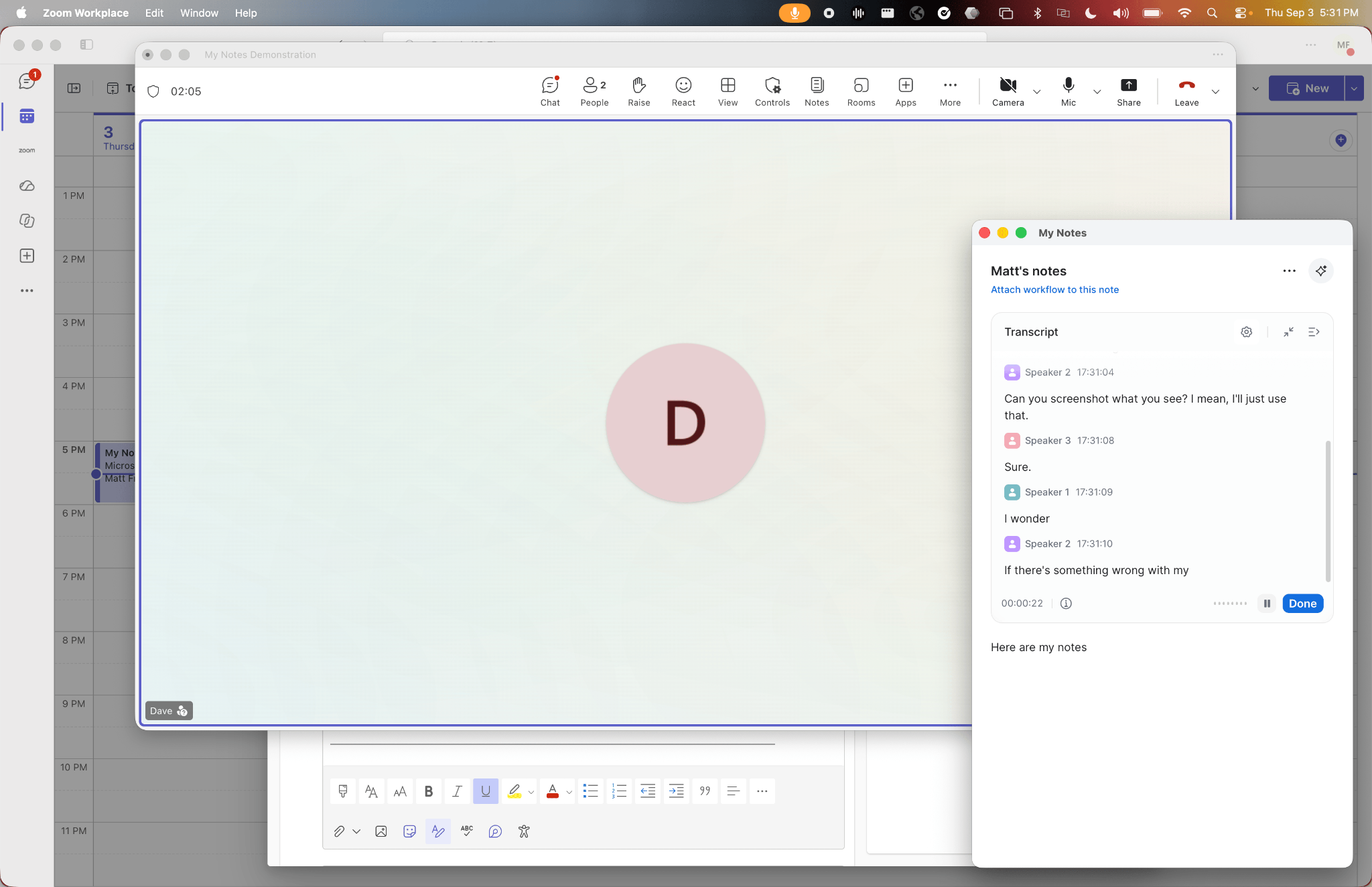
Task: Toggle italic formatting in compose toolbar
Action: pyautogui.click(x=457, y=791)
